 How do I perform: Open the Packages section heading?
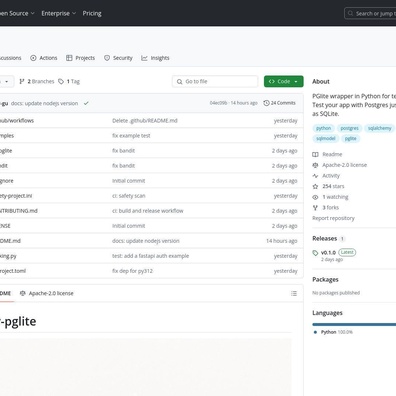pos(325,280)
